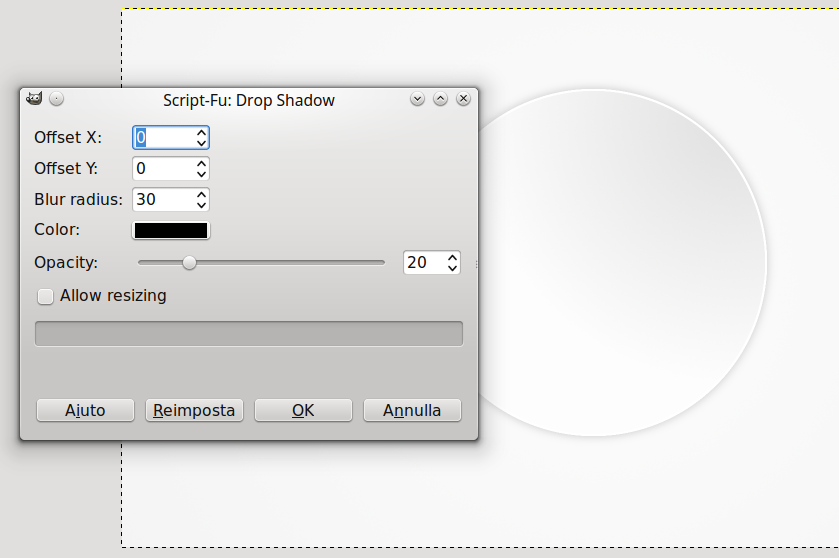
Task: Decrease Opacity with the spinner down arrow
Action: (x=453, y=268)
